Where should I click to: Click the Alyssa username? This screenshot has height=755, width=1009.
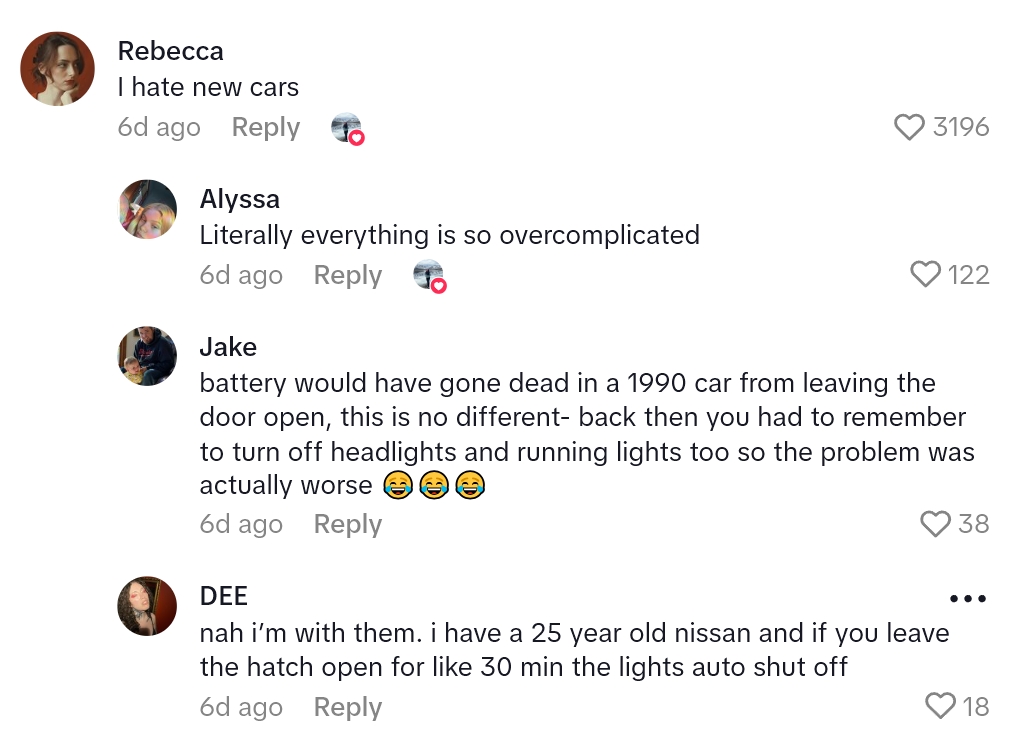[x=240, y=199]
